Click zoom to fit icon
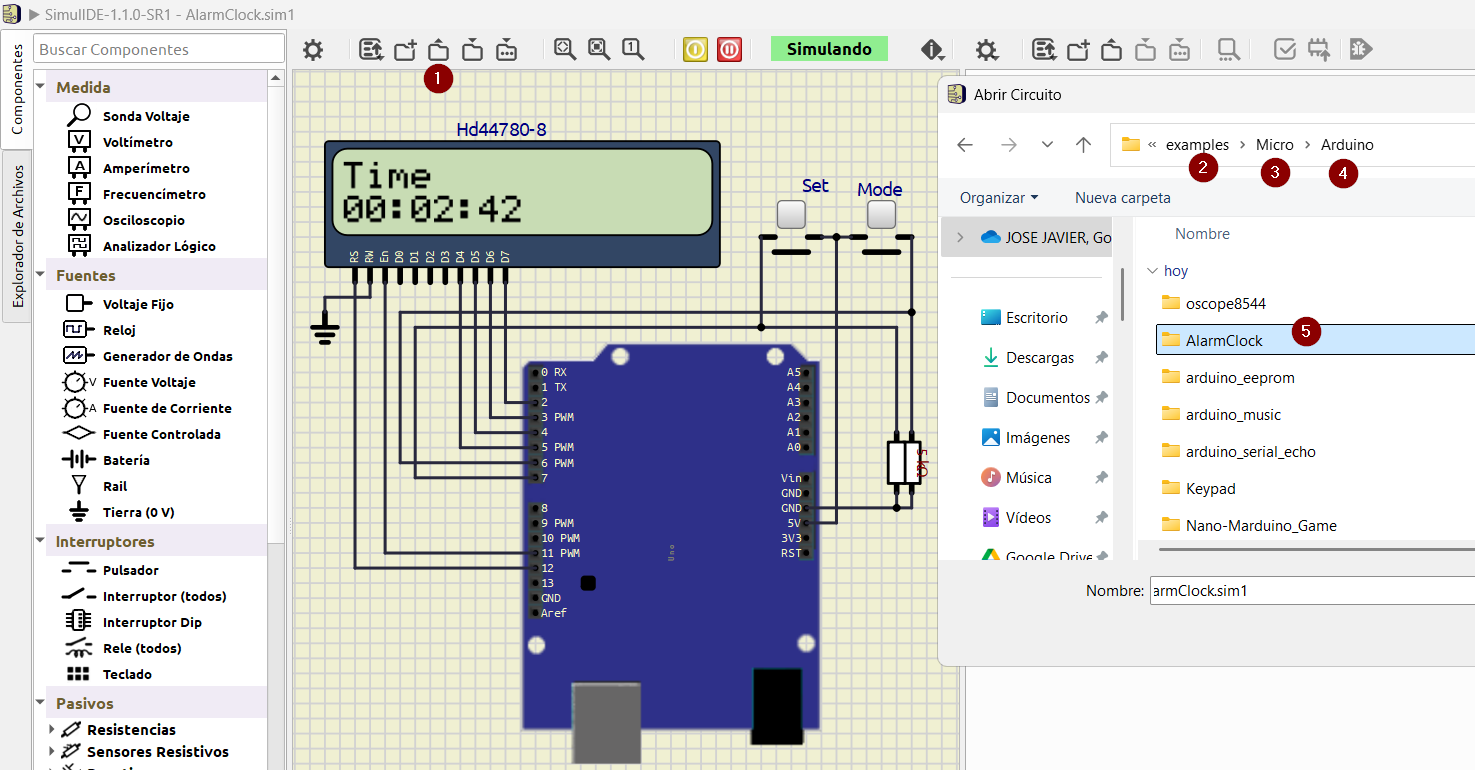This screenshot has height=770, width=1475. coord(565,49)
